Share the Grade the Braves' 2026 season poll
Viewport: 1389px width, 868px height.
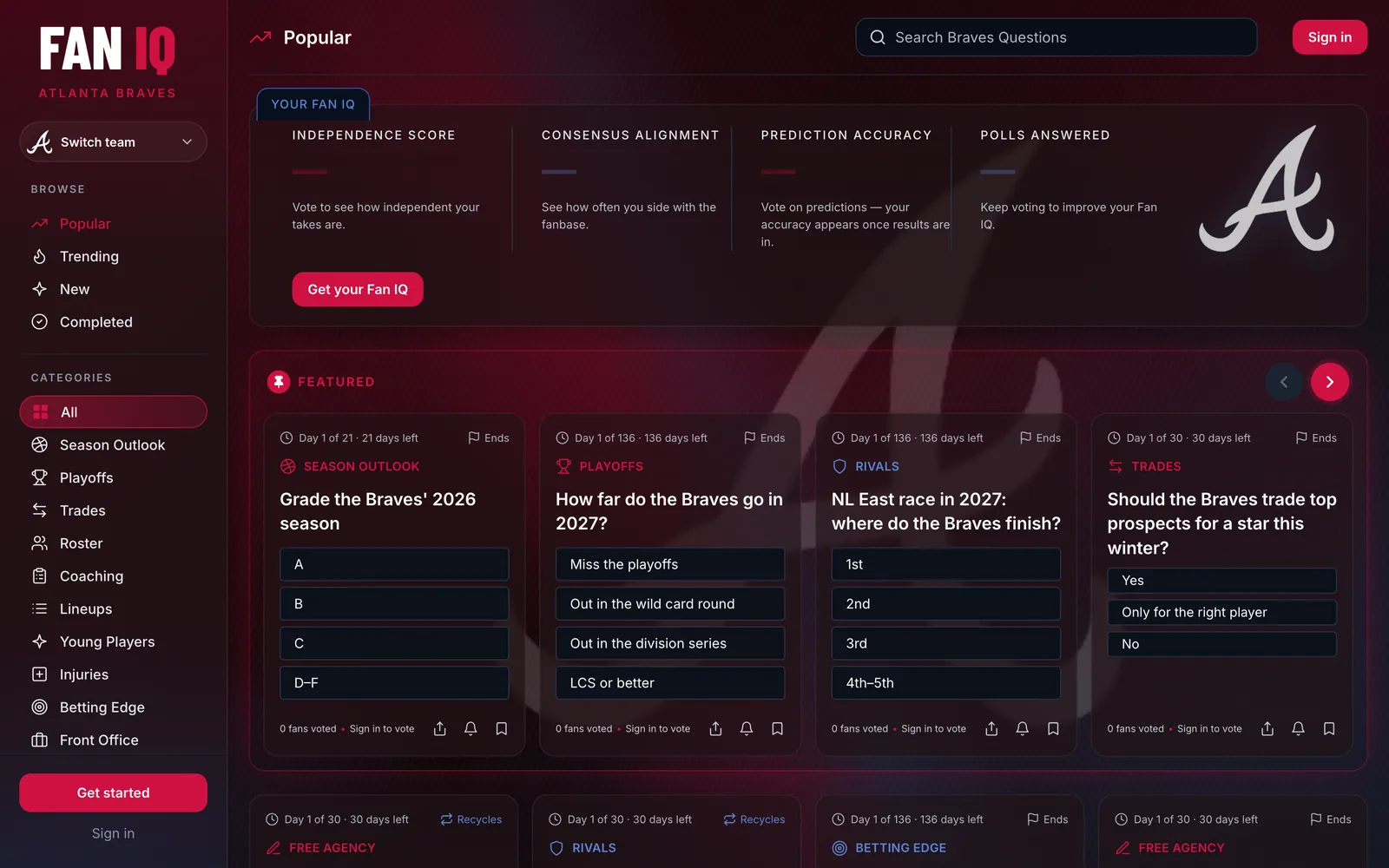(440, 728)
